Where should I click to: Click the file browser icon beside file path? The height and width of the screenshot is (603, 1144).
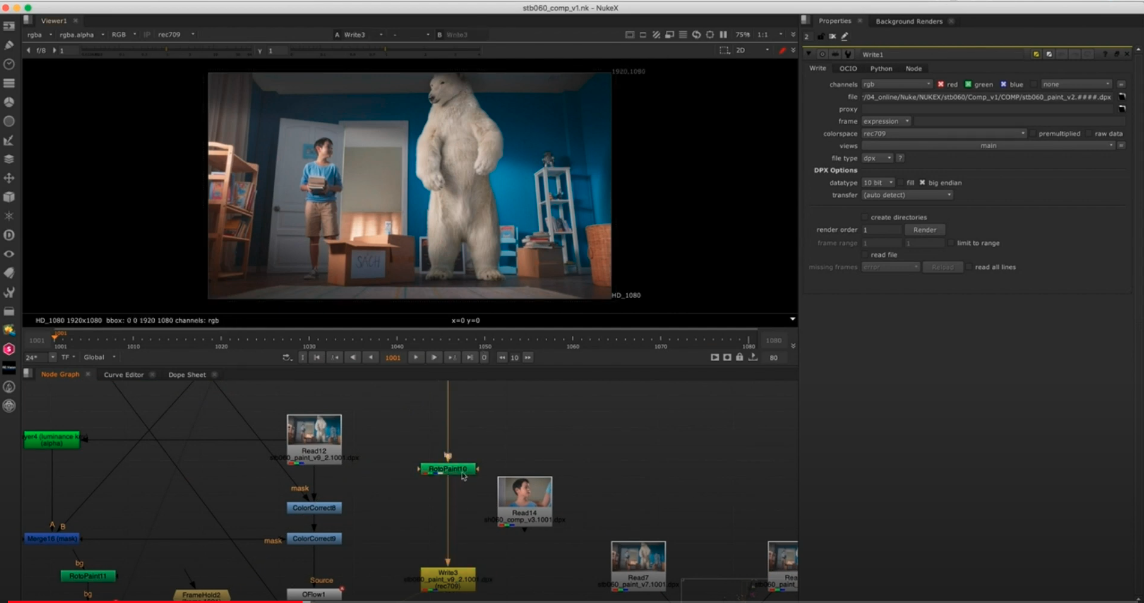pos(1120,97)
